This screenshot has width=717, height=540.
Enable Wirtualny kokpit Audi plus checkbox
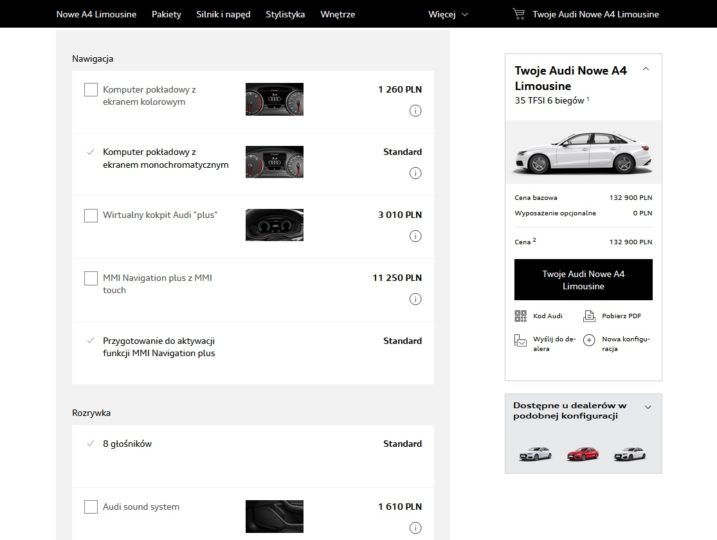(91, 215)
